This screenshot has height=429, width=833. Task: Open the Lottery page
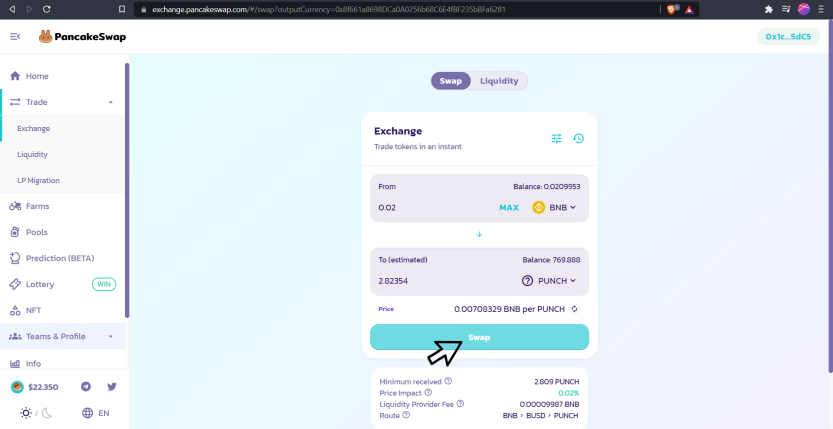pyautogui.click(x=40, y=284)
